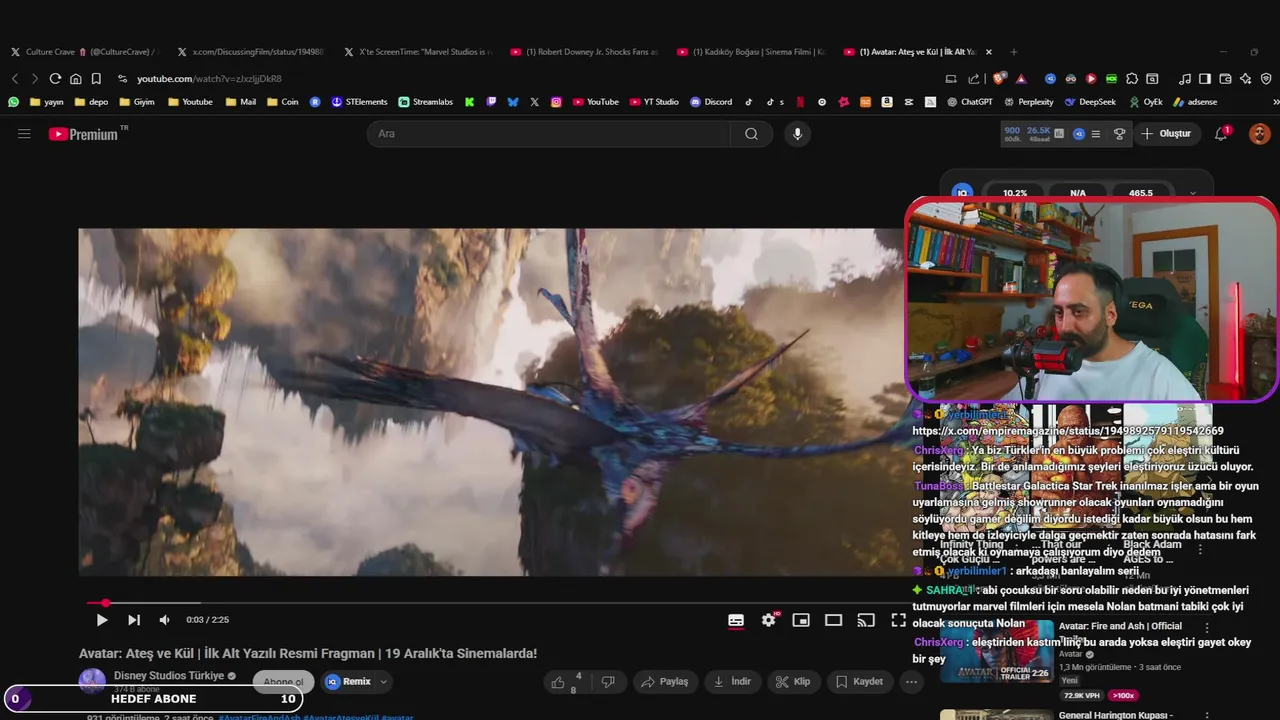Create a clip with Klip
The image size is (1280, 720).
794,682
